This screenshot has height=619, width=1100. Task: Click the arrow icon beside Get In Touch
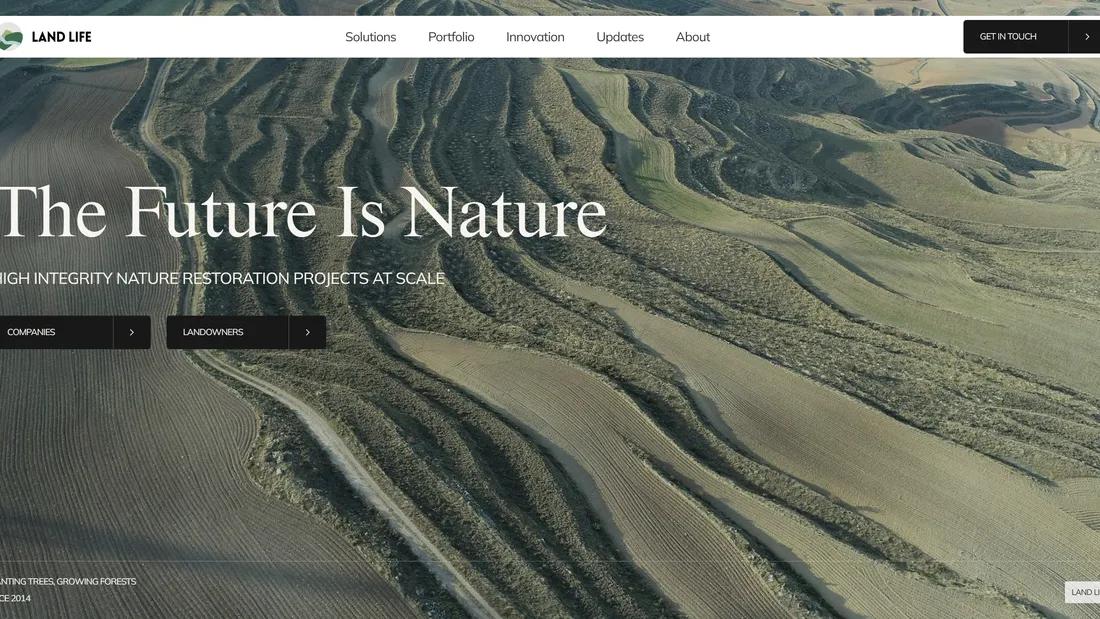coord(1086,37)
